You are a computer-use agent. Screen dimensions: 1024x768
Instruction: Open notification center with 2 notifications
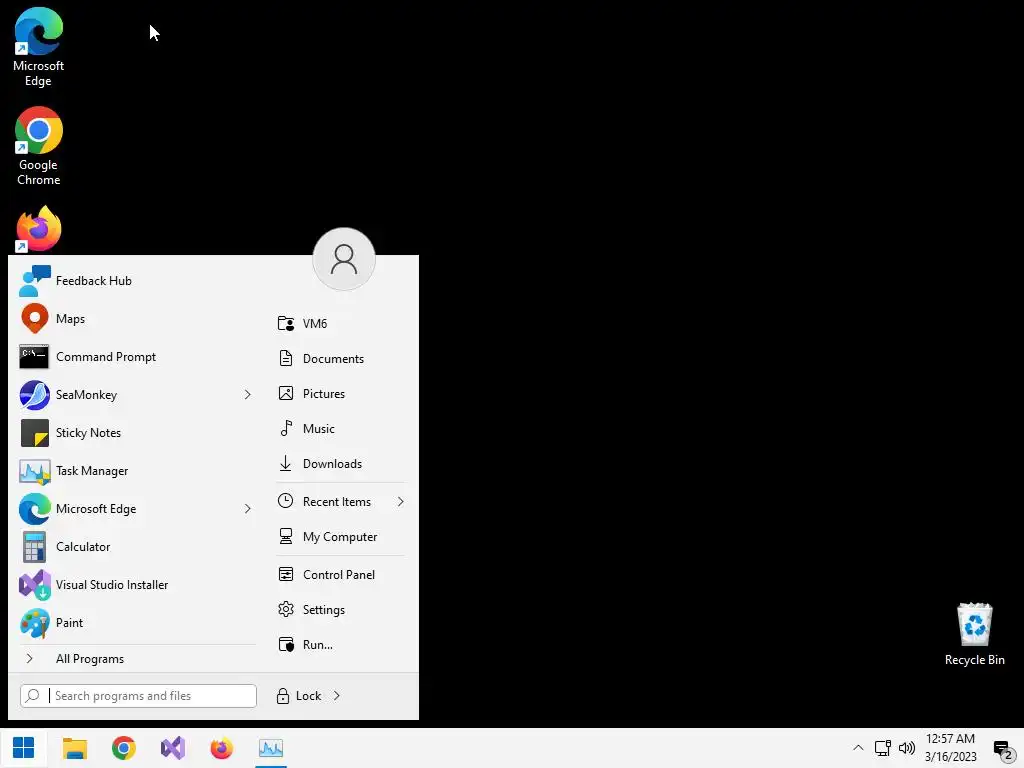point(1003,749)
